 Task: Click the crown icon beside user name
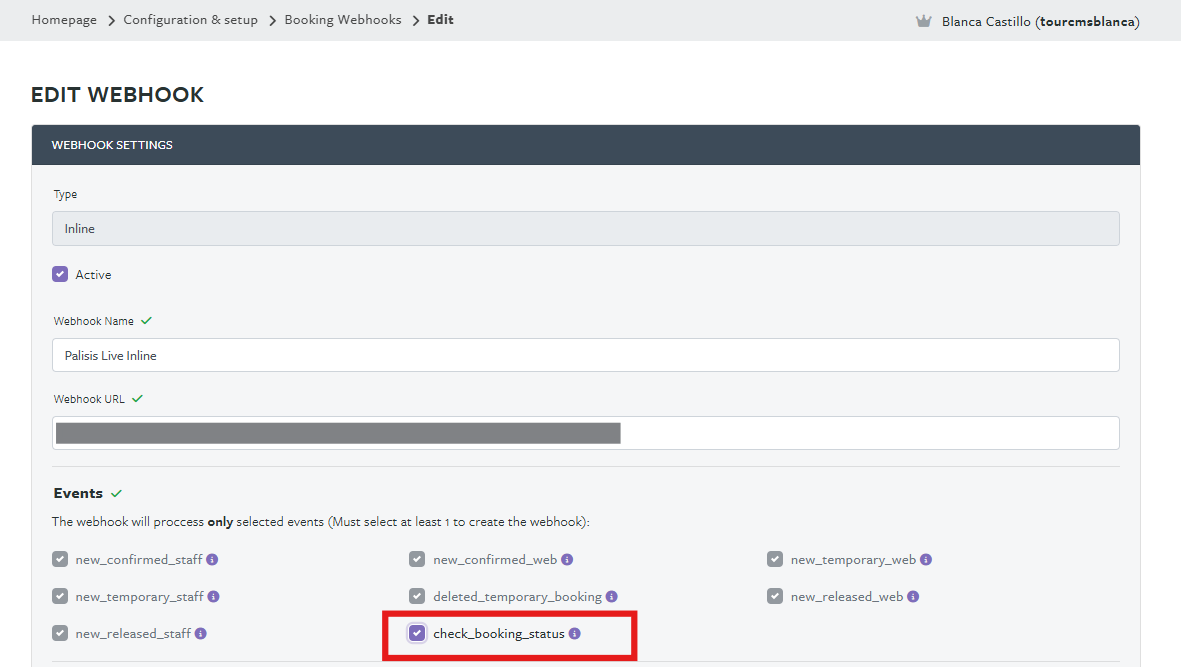click(924, 21)
